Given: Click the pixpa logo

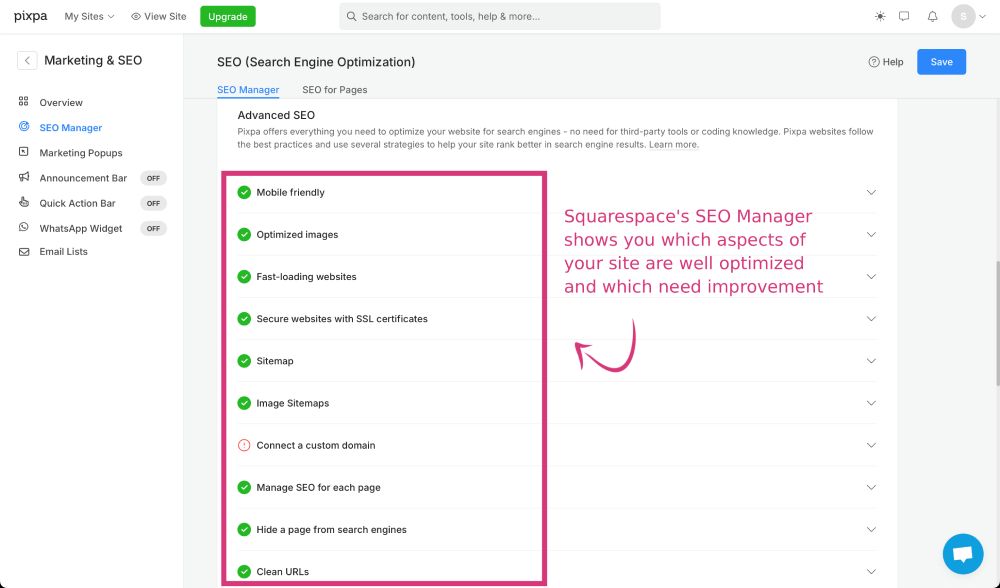Looking at the screenshot, I should [31, 16].
